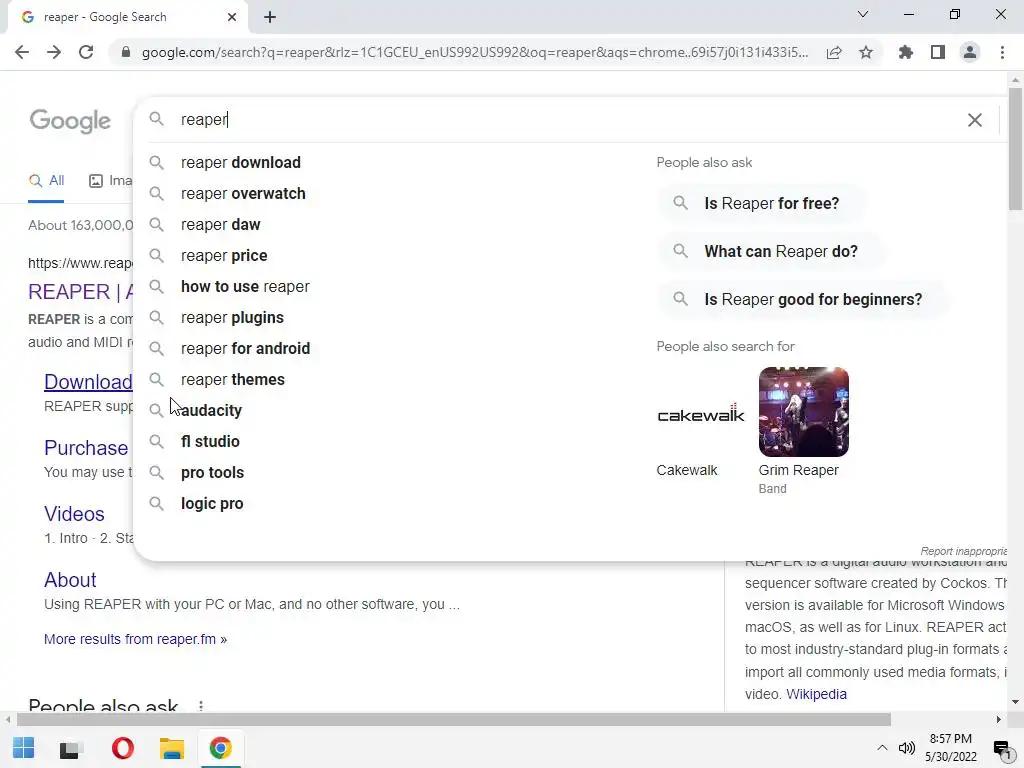Viewport: 1024px width, 768px height.
Task: Open the Cakewalk logo thumbnail
Action: point(701,412)
